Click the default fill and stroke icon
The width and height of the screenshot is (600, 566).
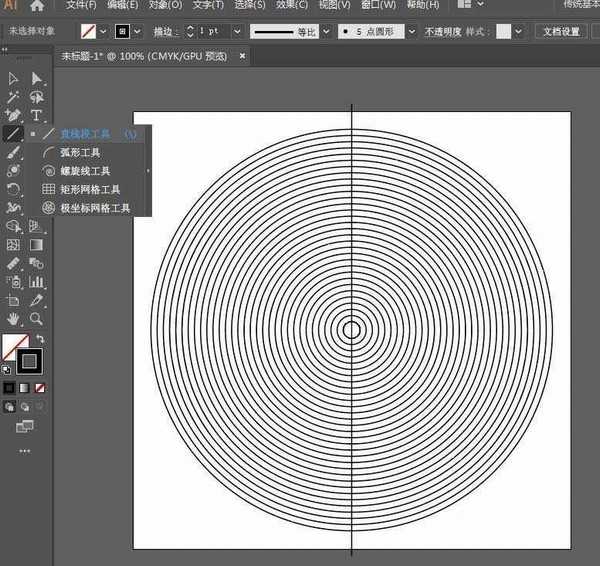(x=7, y=369)
